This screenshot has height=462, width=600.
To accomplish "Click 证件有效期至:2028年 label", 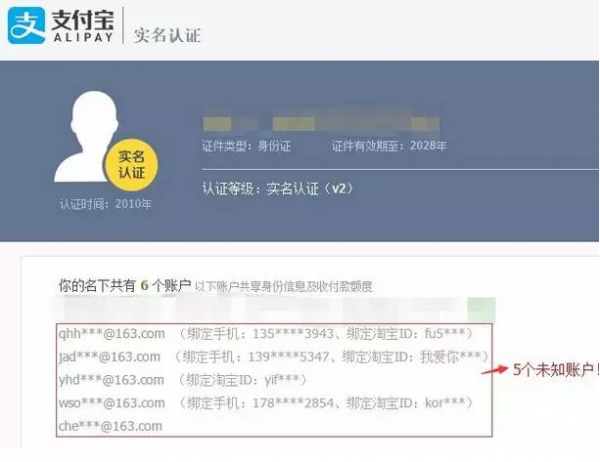I will pos(389,146).
